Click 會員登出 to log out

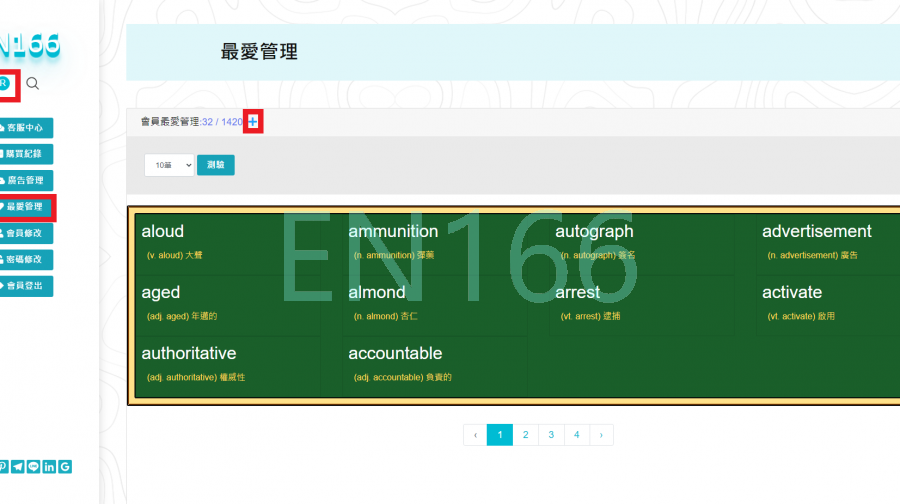pos(26,286)
